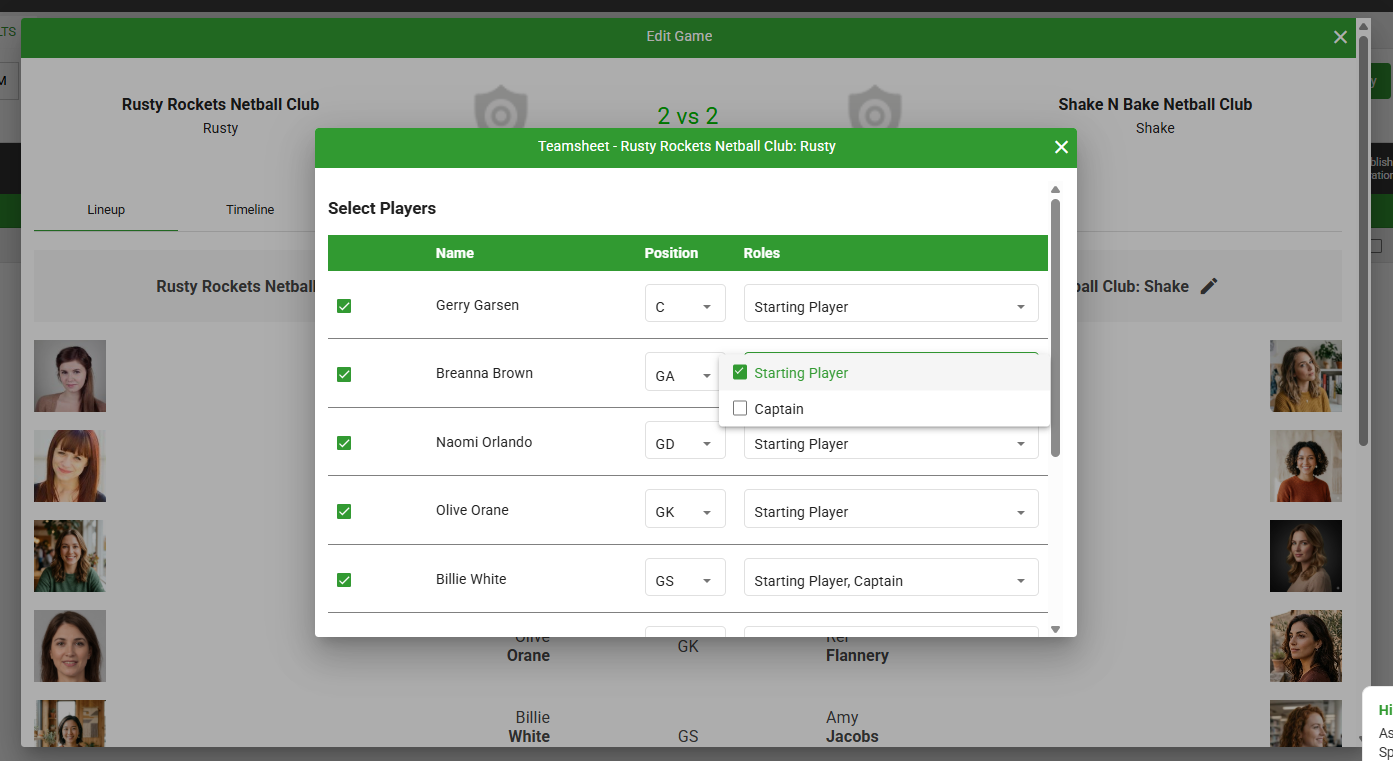Screen dimensions: 1393x761
Task: Click Rei Flannery in background lineup
Action: [x=857, y=647]
